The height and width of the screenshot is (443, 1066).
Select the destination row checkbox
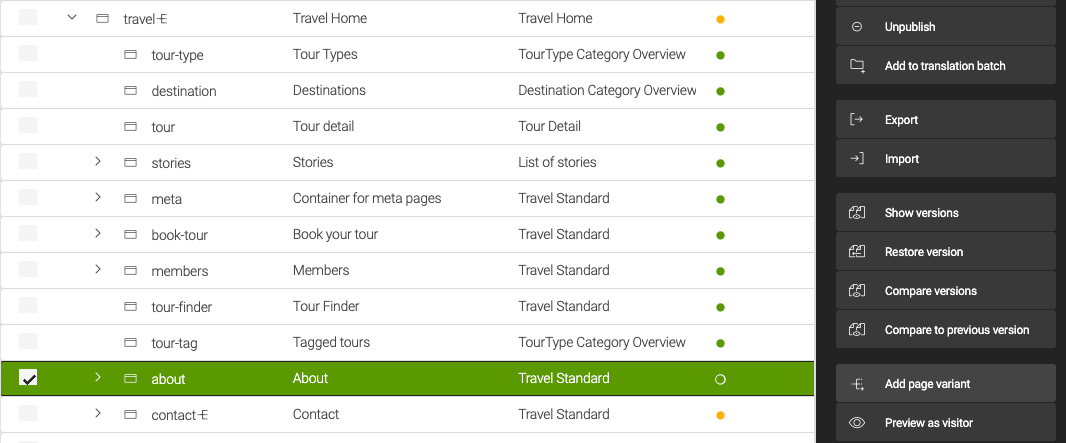[28, 90]
